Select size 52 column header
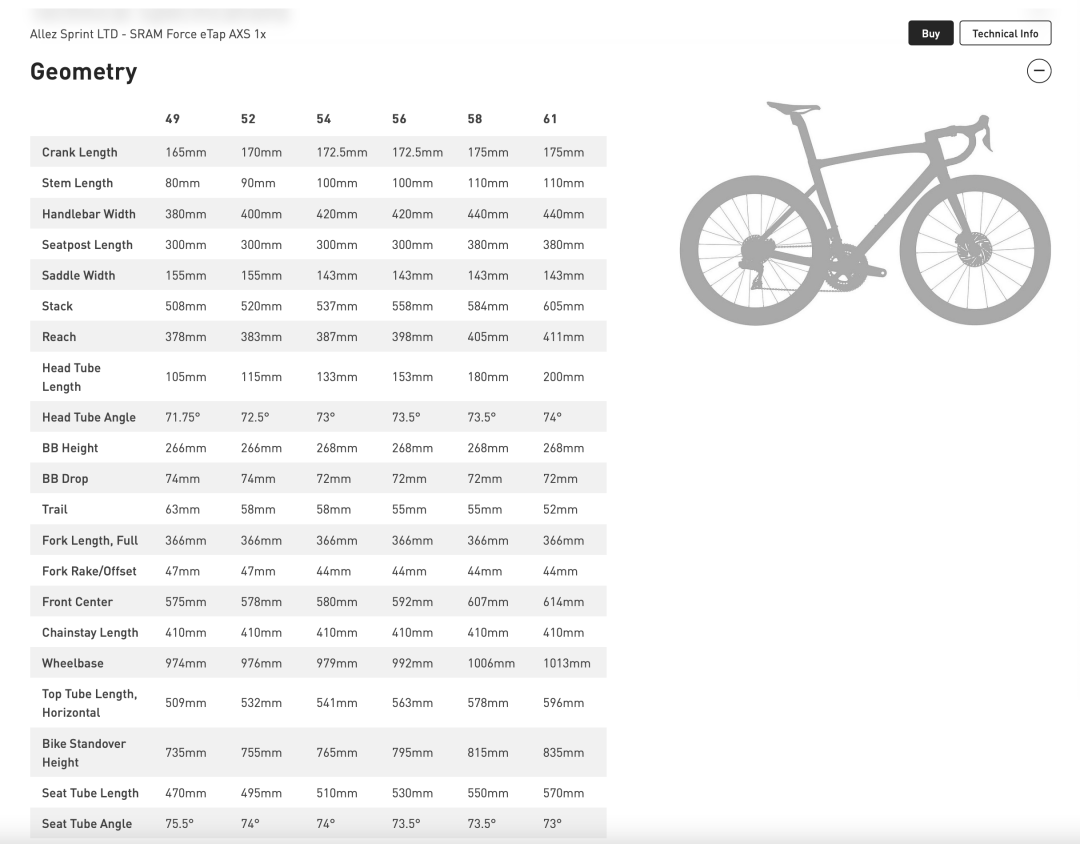This screenshot has height=844, width=1080. coord(247,118)
